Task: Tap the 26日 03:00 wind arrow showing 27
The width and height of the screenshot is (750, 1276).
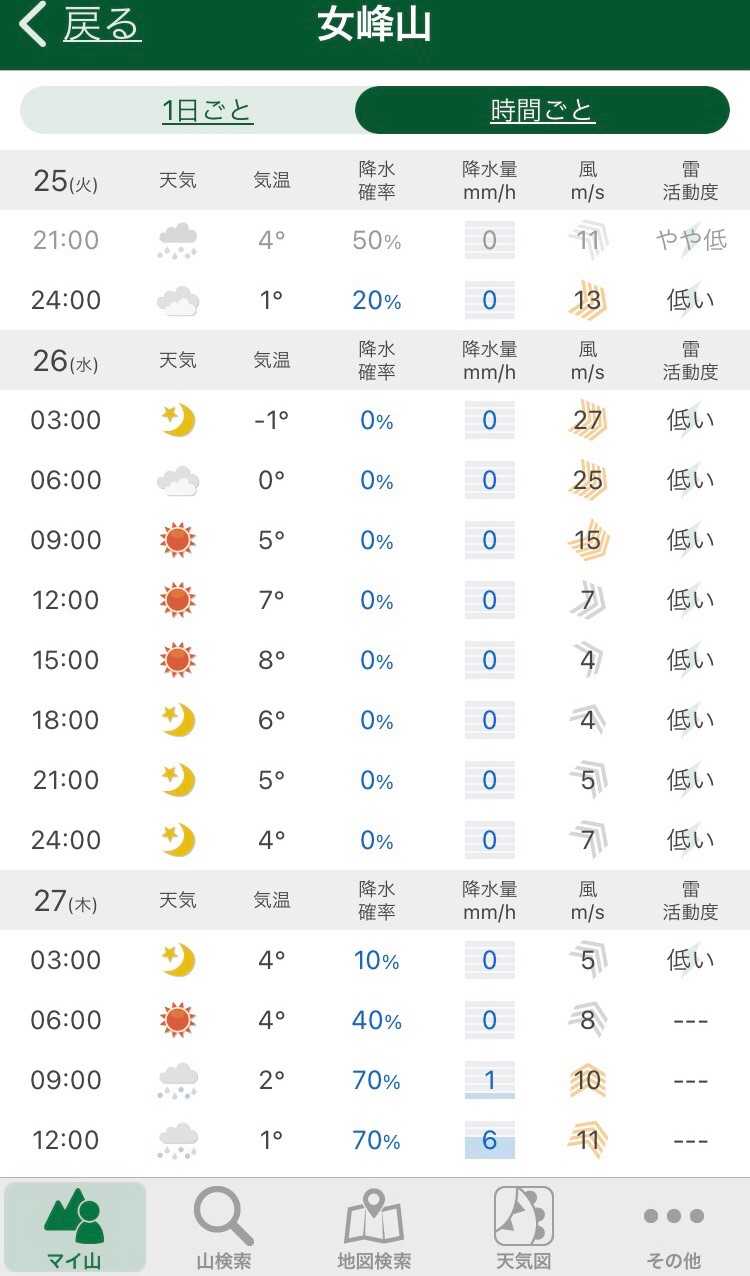Action: tap(588, 420)
